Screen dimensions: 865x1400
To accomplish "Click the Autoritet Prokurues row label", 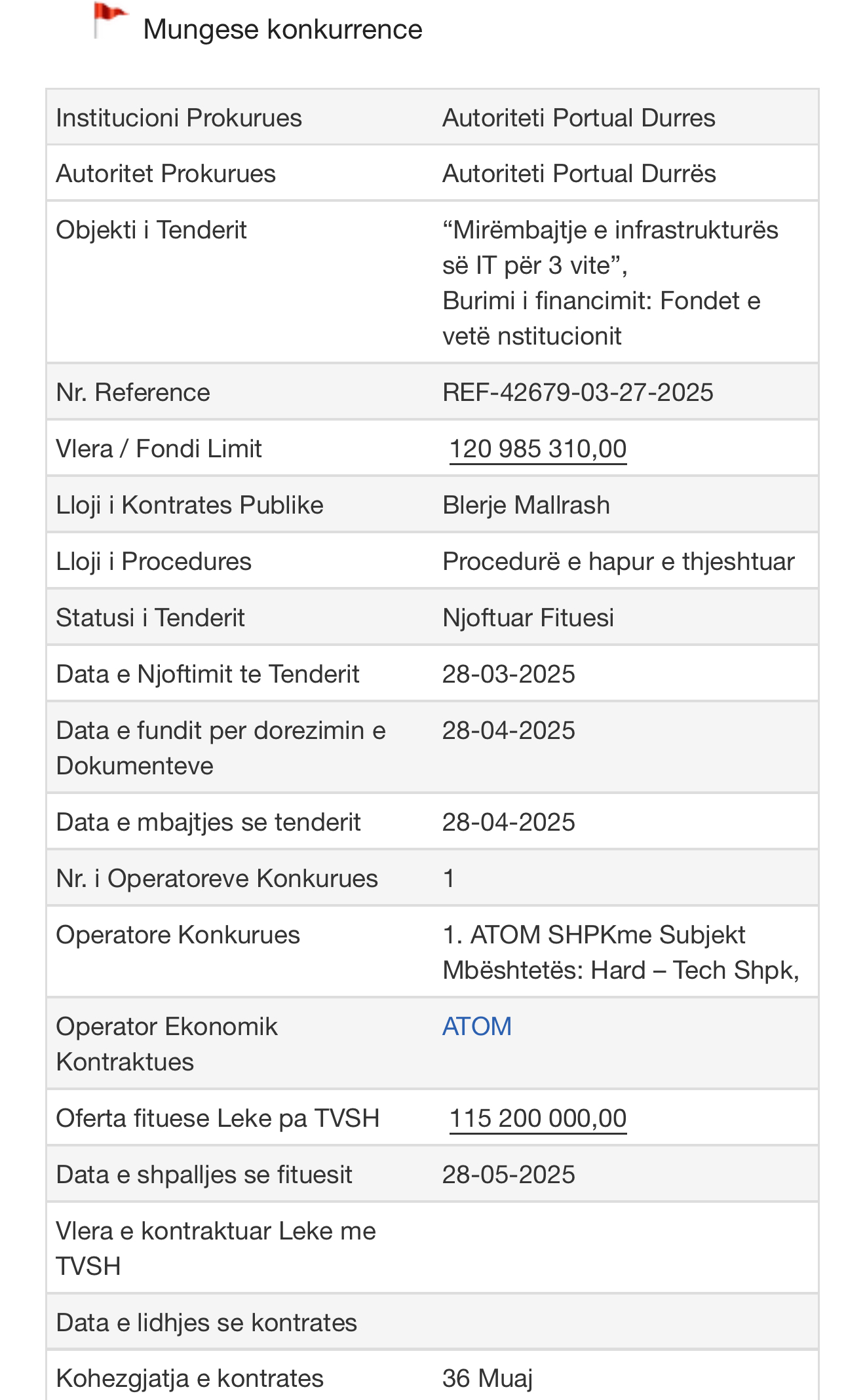I will 166,174.
